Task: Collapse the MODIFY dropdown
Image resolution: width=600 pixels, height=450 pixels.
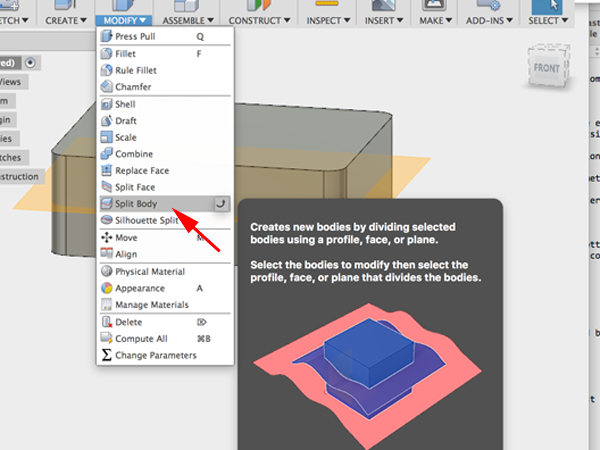Action: point(124,20)
